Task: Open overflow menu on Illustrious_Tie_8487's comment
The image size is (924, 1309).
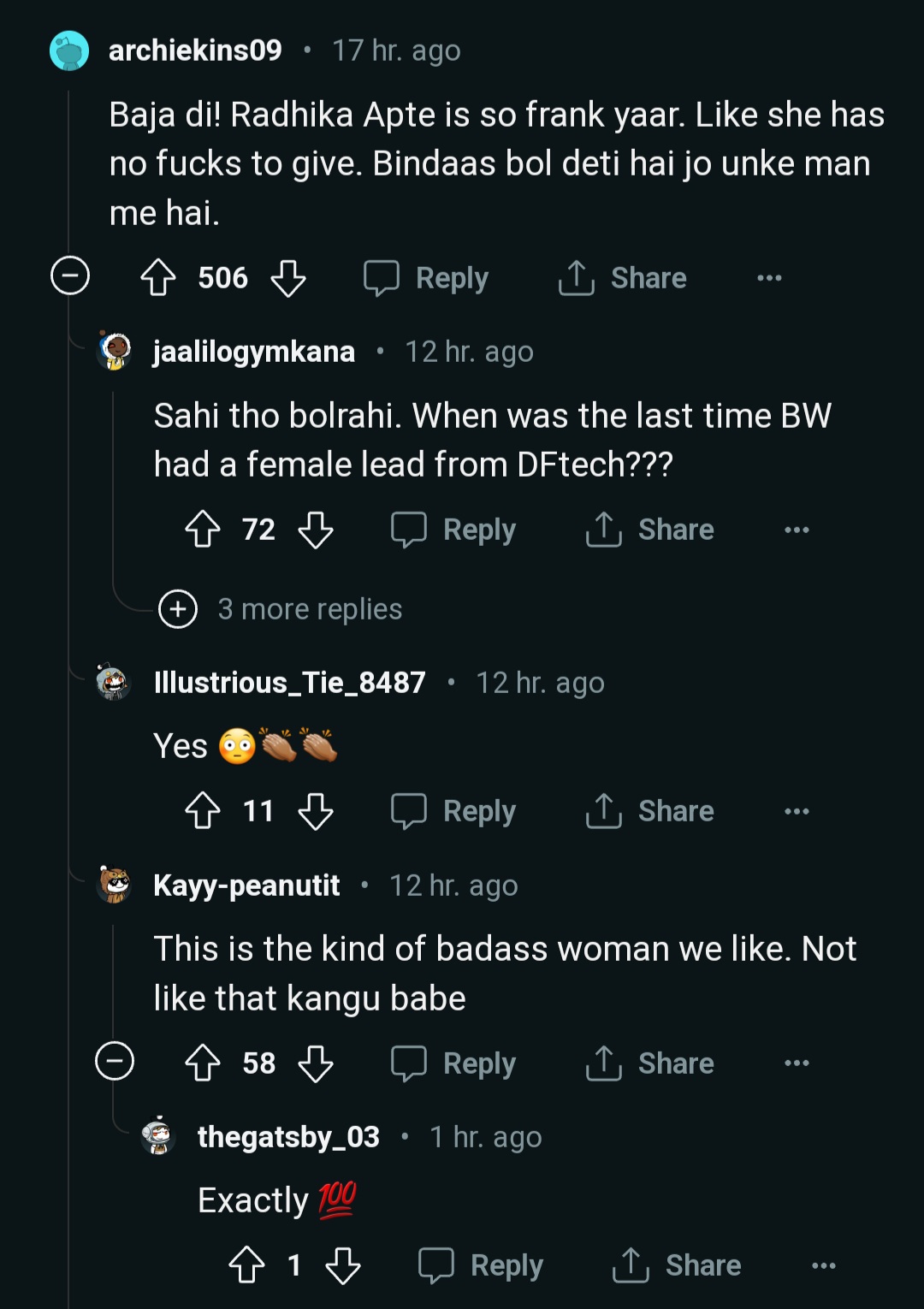Action: coord(797,811)
